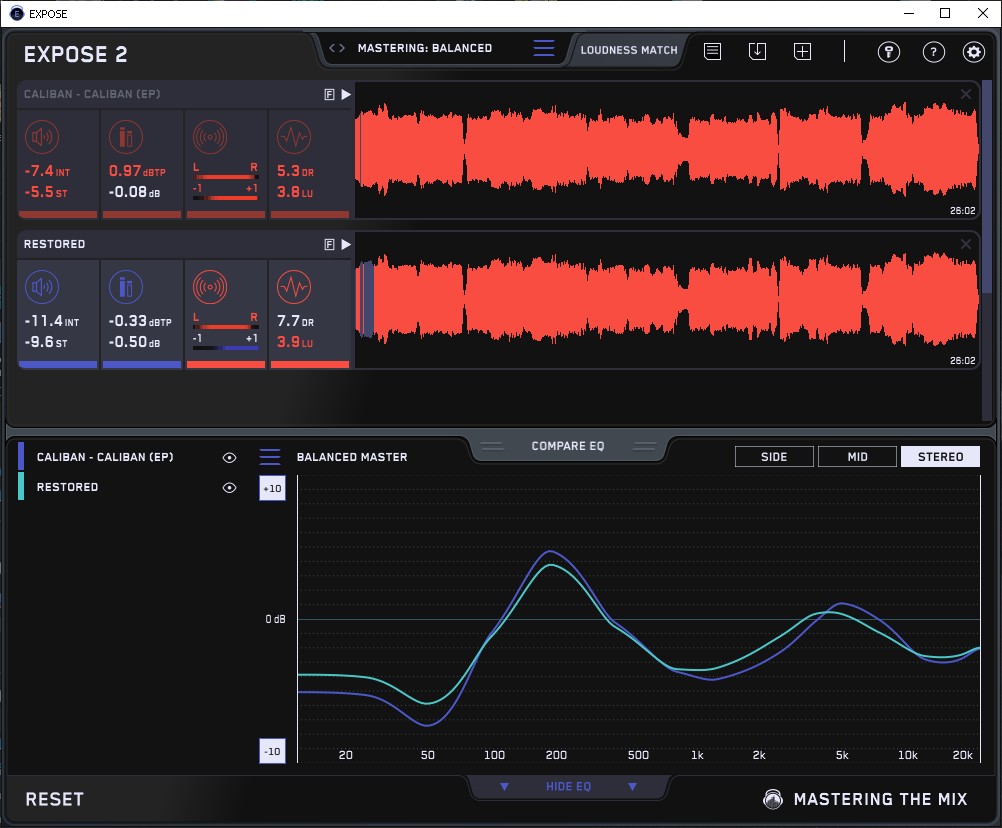Click Caliban L/R stereo balance meter

click(226, 171)
